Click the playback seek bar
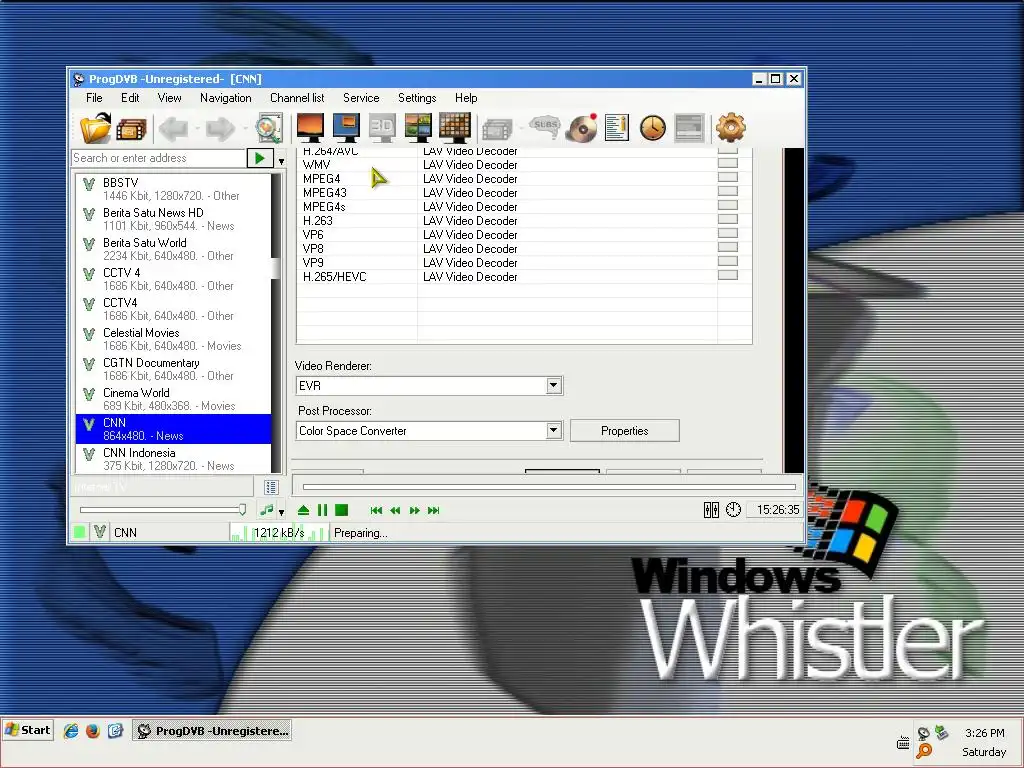The image size is (1024, 768). pyautogui.click(x=549, y=487)
